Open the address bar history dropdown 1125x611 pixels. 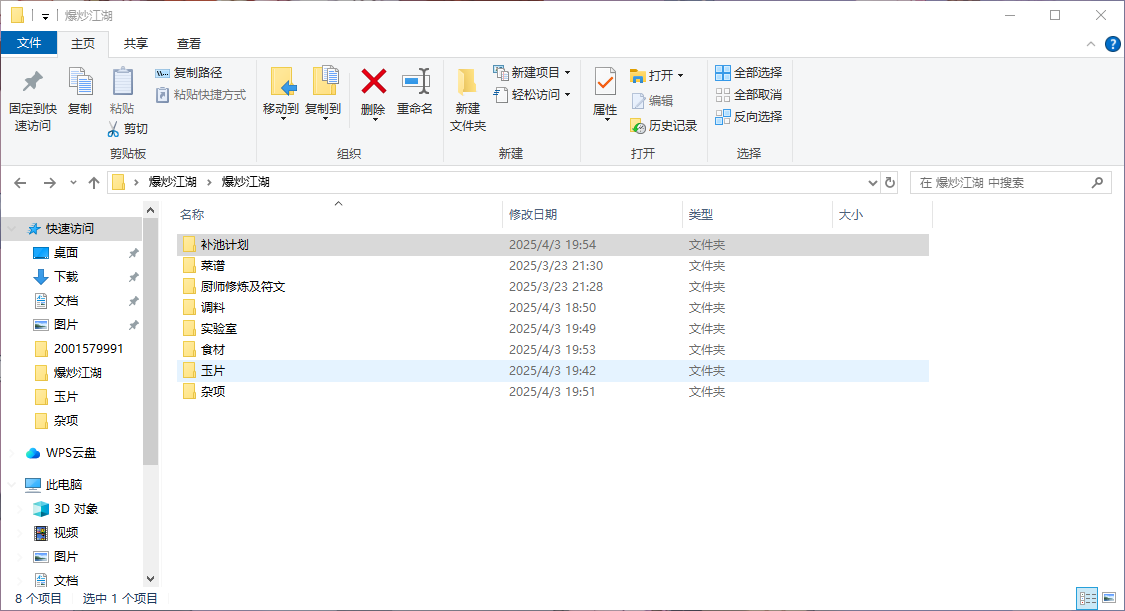pos(872,183)
